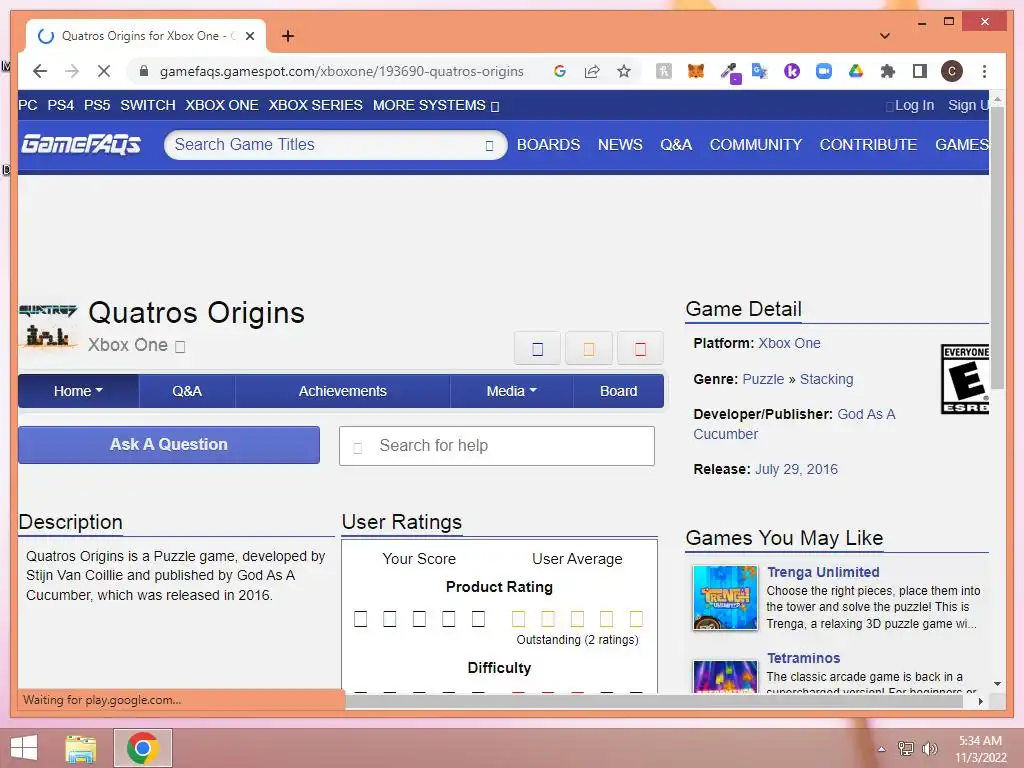Click the vertical page scrollbar thumb

coord(997,248)
